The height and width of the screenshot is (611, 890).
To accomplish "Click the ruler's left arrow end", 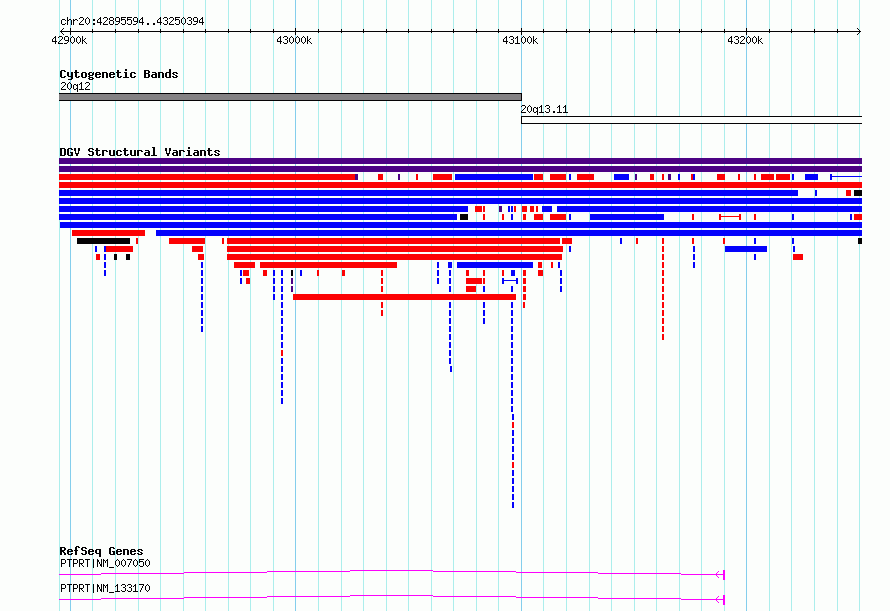I will coord(62,31).
